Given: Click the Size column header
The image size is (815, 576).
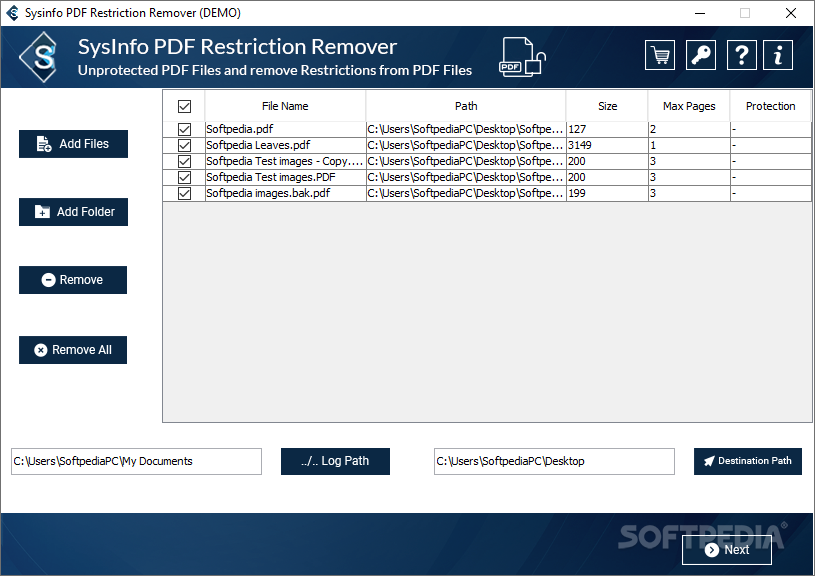Looking at the screenshot, I should (x=607, y=106).
